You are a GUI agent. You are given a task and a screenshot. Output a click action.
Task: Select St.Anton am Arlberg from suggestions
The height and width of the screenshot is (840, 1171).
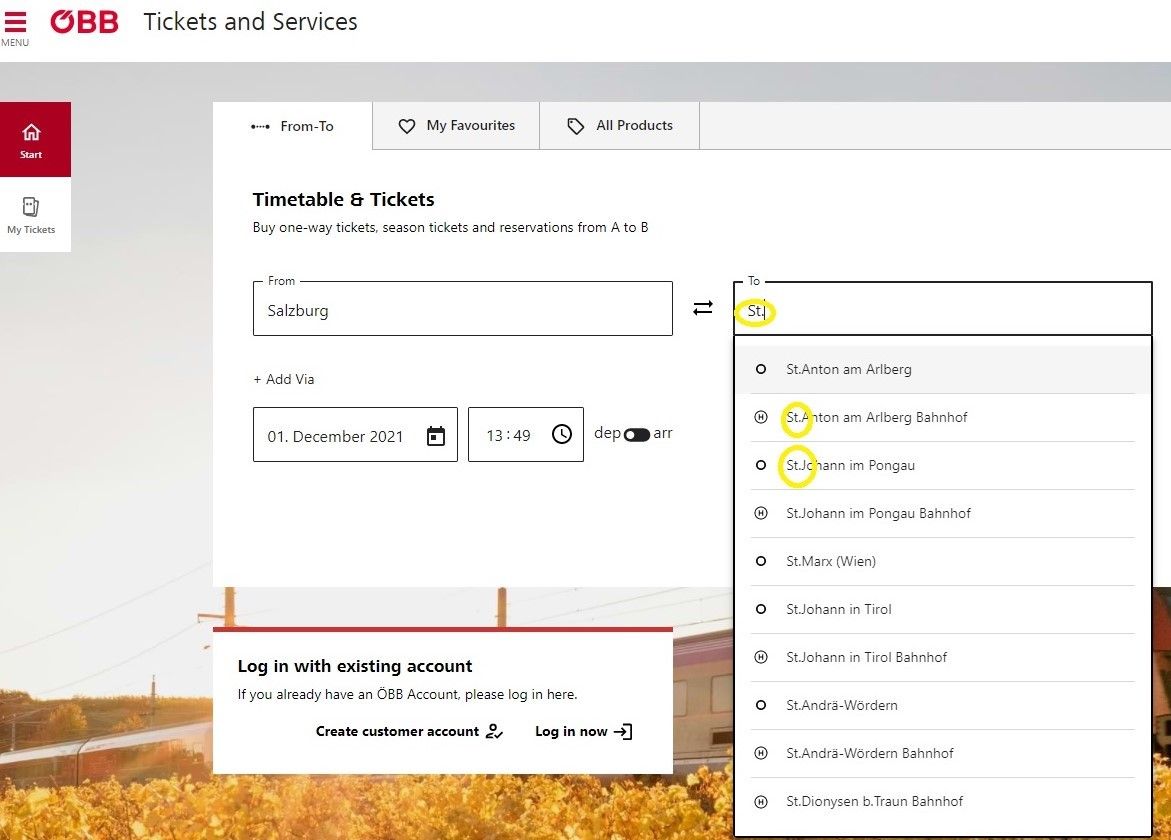point(848,369)
